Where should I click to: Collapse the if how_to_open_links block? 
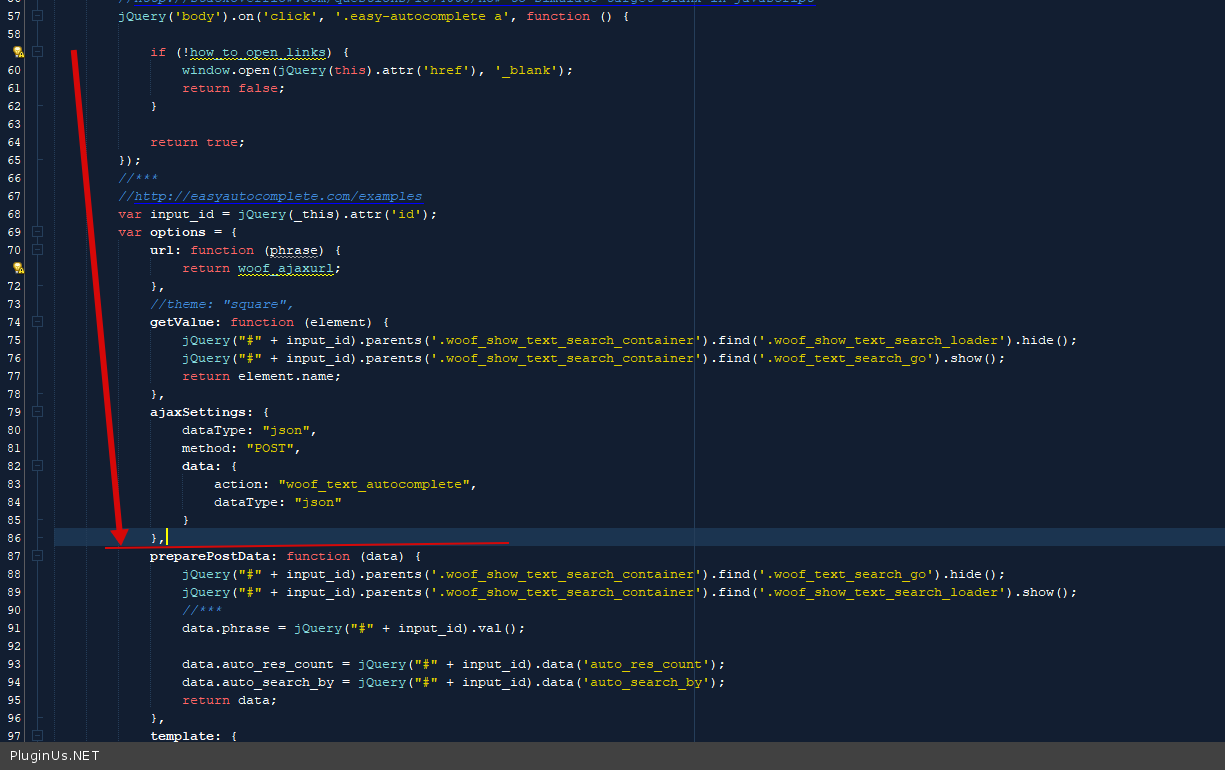tap(38, 52)
